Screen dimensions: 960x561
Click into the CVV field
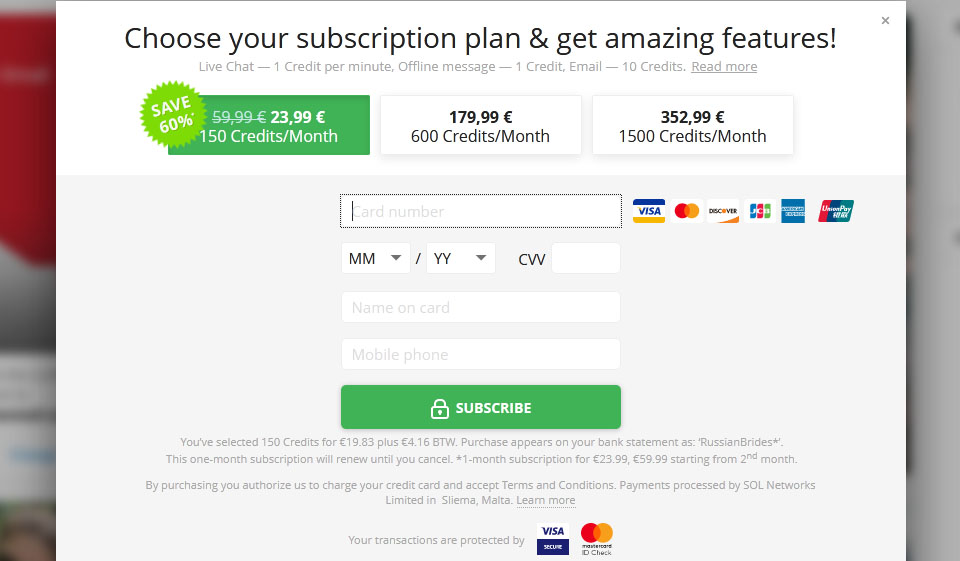[x=586, y=259]
